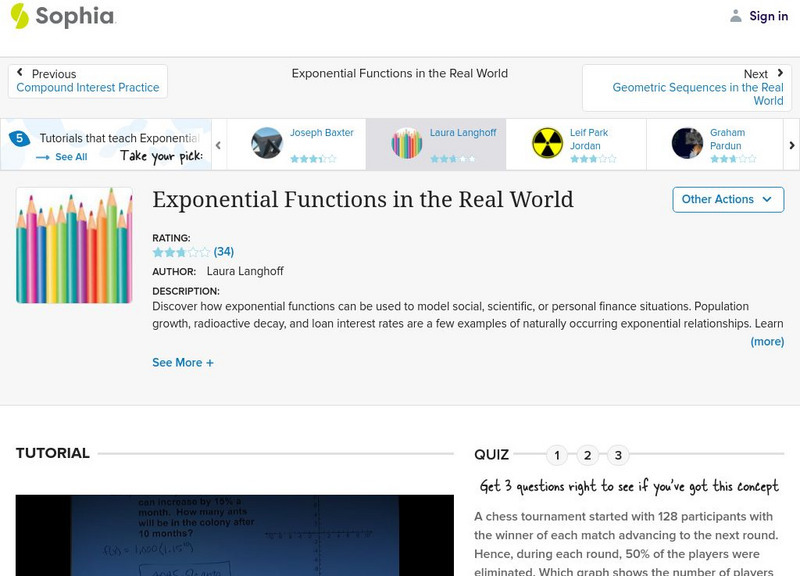Click quiz step 2 indicator

(588, 454)
